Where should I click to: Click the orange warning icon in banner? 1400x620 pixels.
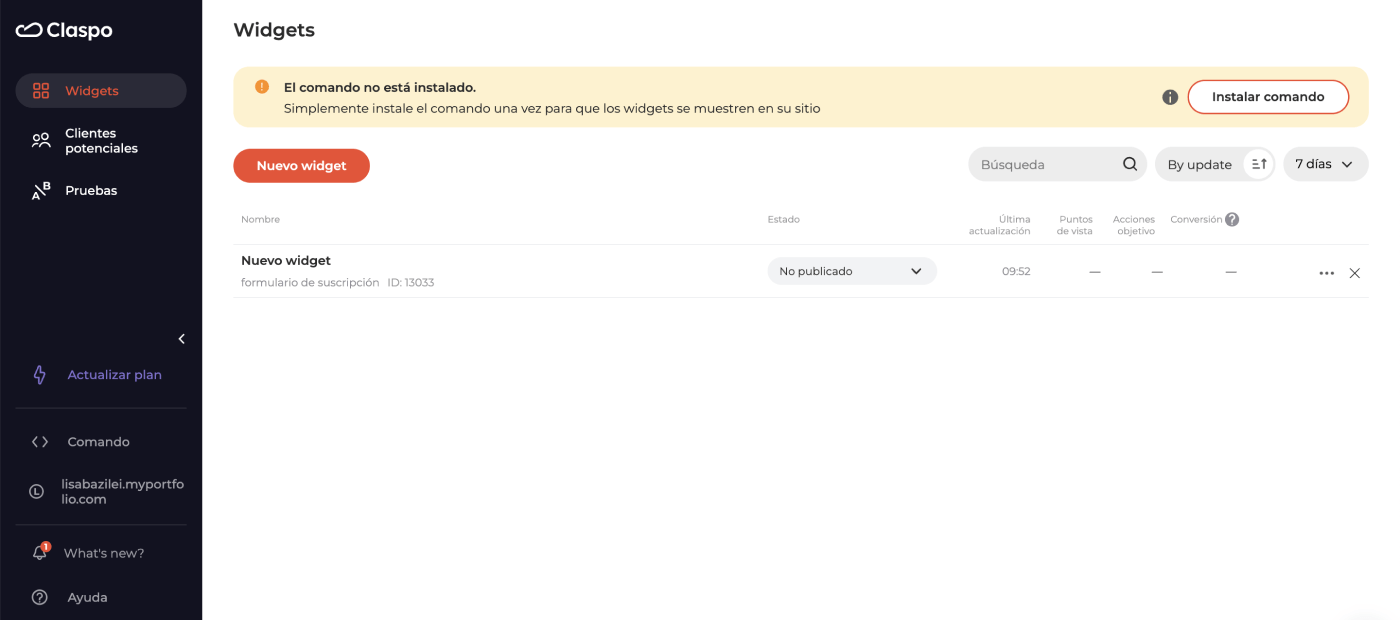click(x=262, y=87)
